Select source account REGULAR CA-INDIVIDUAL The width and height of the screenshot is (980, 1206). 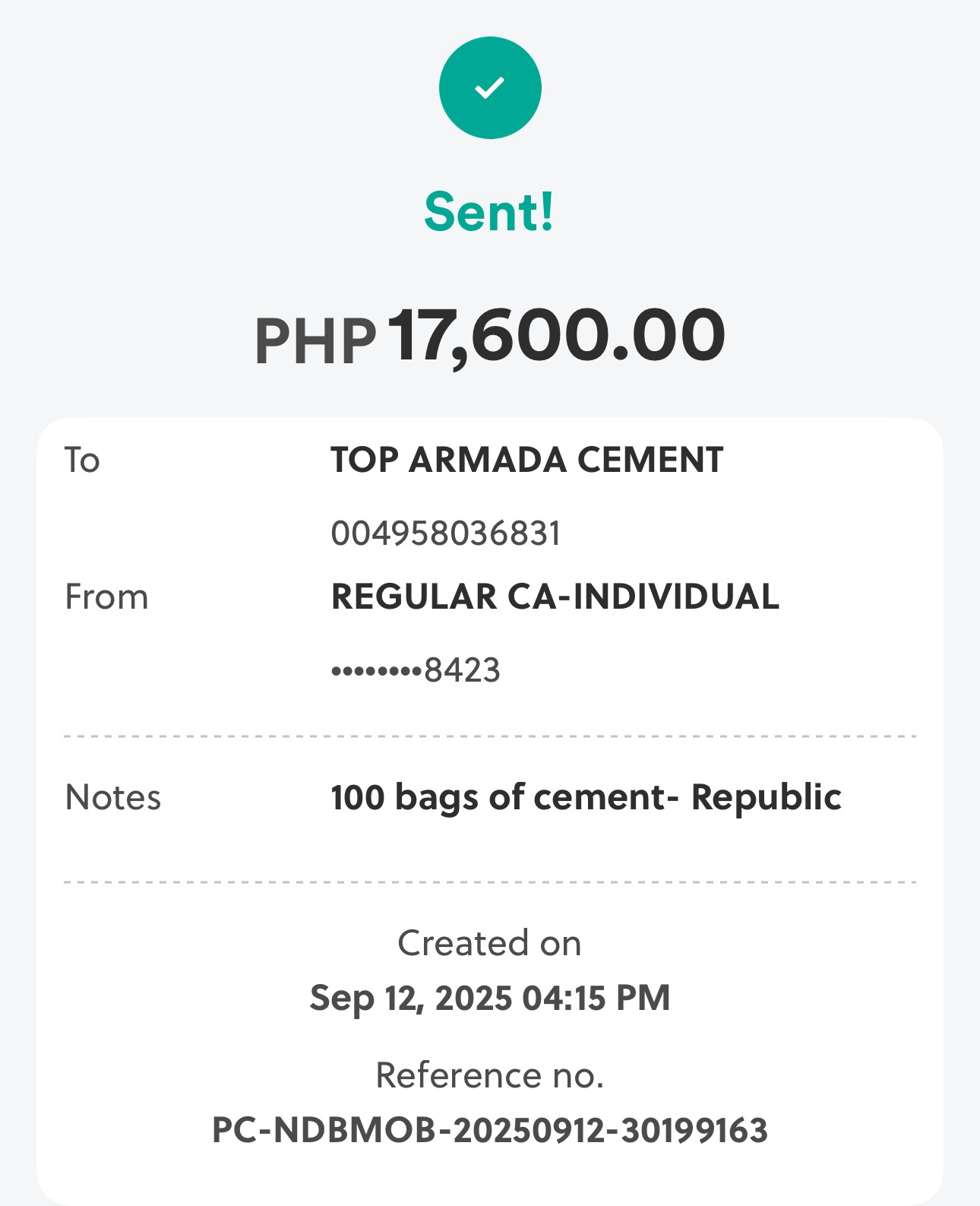point(555,597)
